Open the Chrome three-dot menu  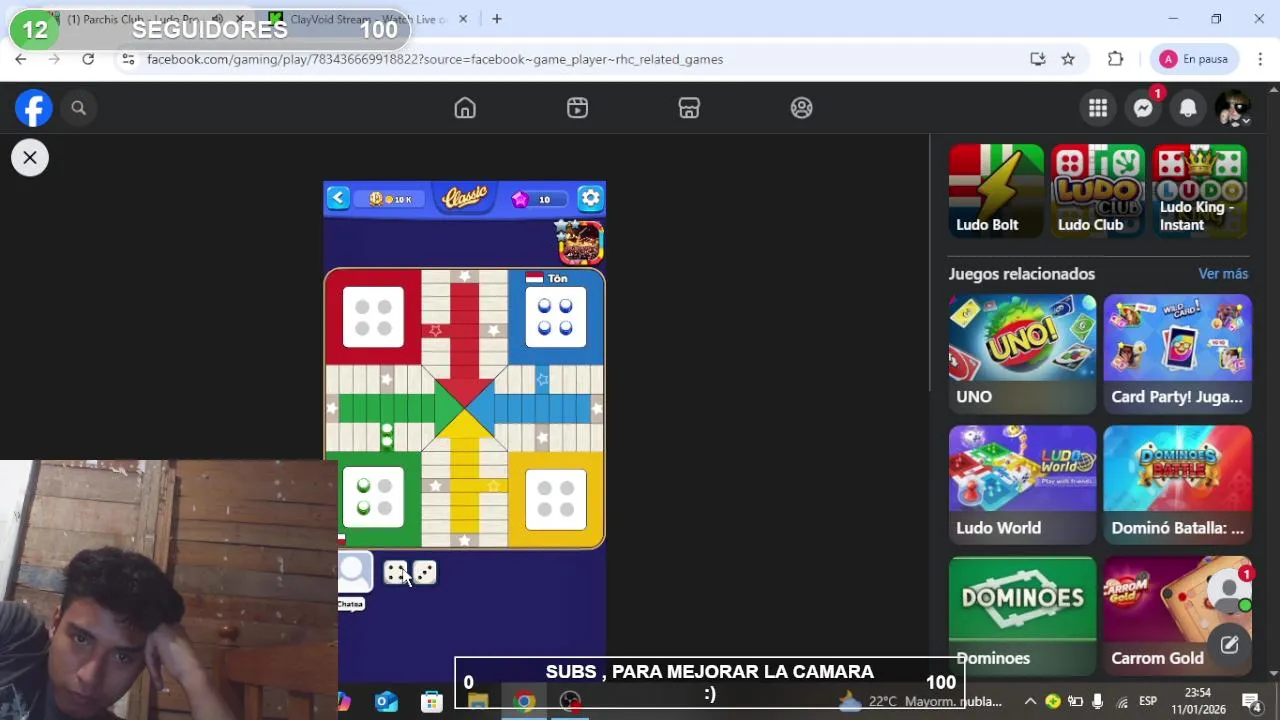[1258, 59]
